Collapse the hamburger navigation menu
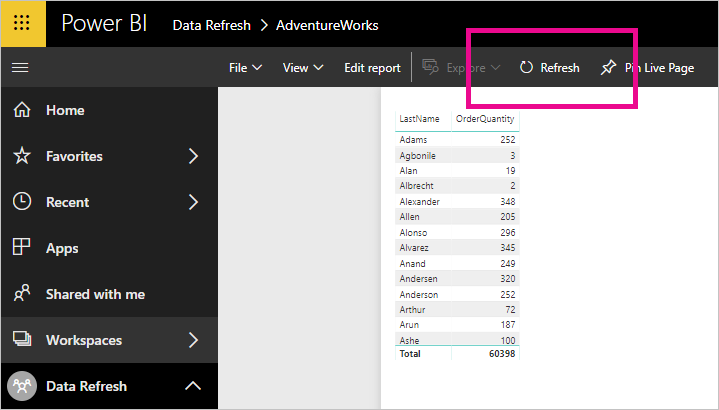The image size is (719, 410). point(20,68)
